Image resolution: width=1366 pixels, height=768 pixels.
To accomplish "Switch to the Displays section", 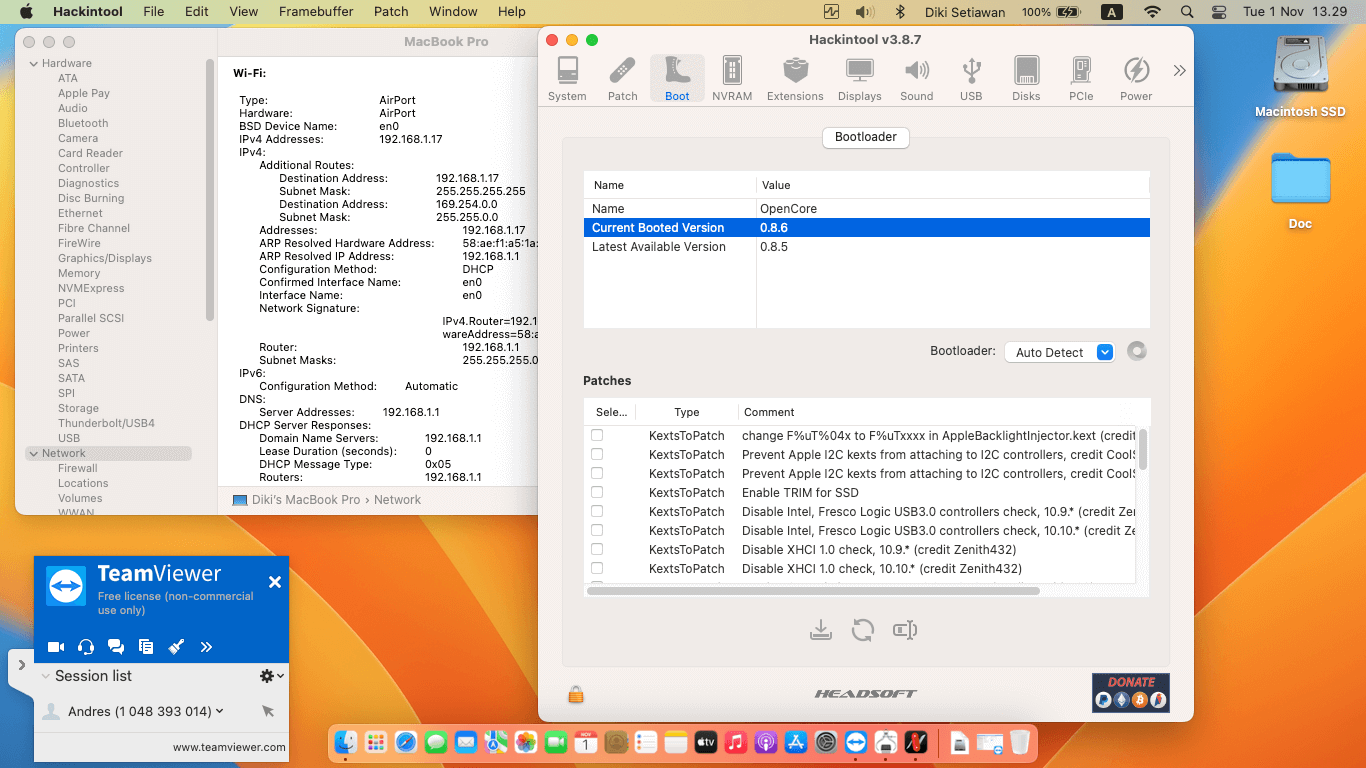I will [859, 75].
